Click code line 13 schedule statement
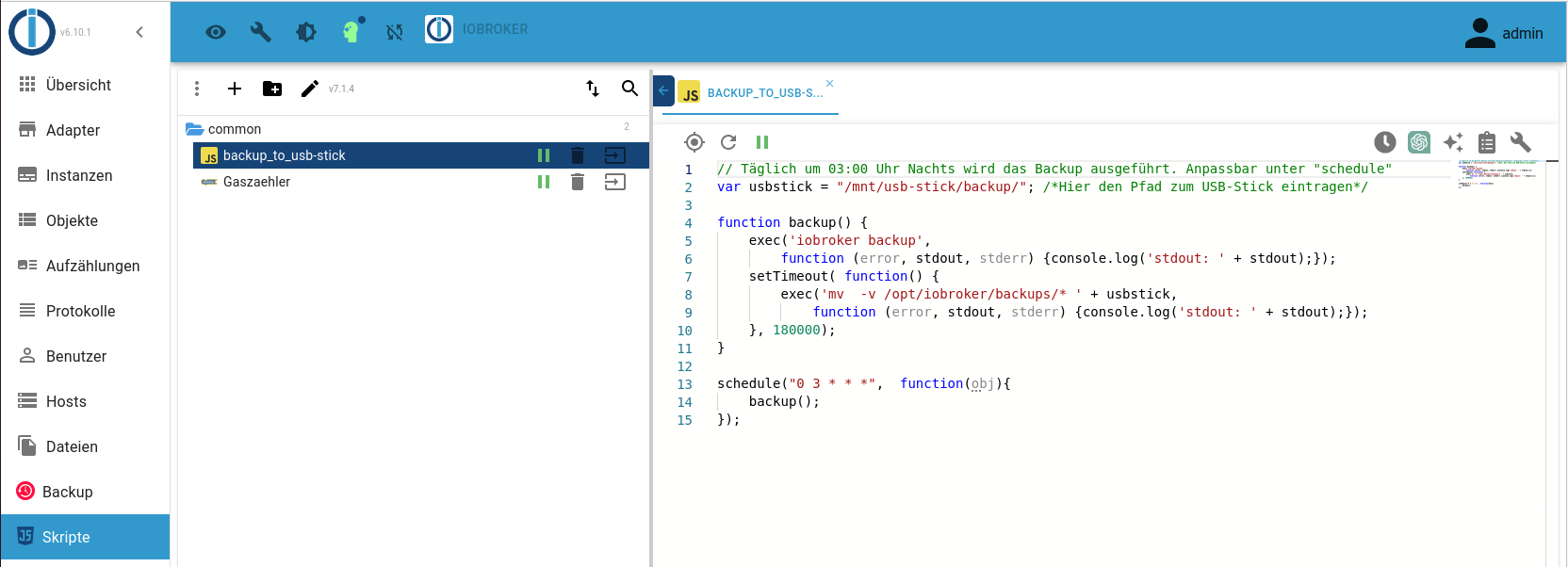Screen dimensions: 1568x567 coord(863,383)
